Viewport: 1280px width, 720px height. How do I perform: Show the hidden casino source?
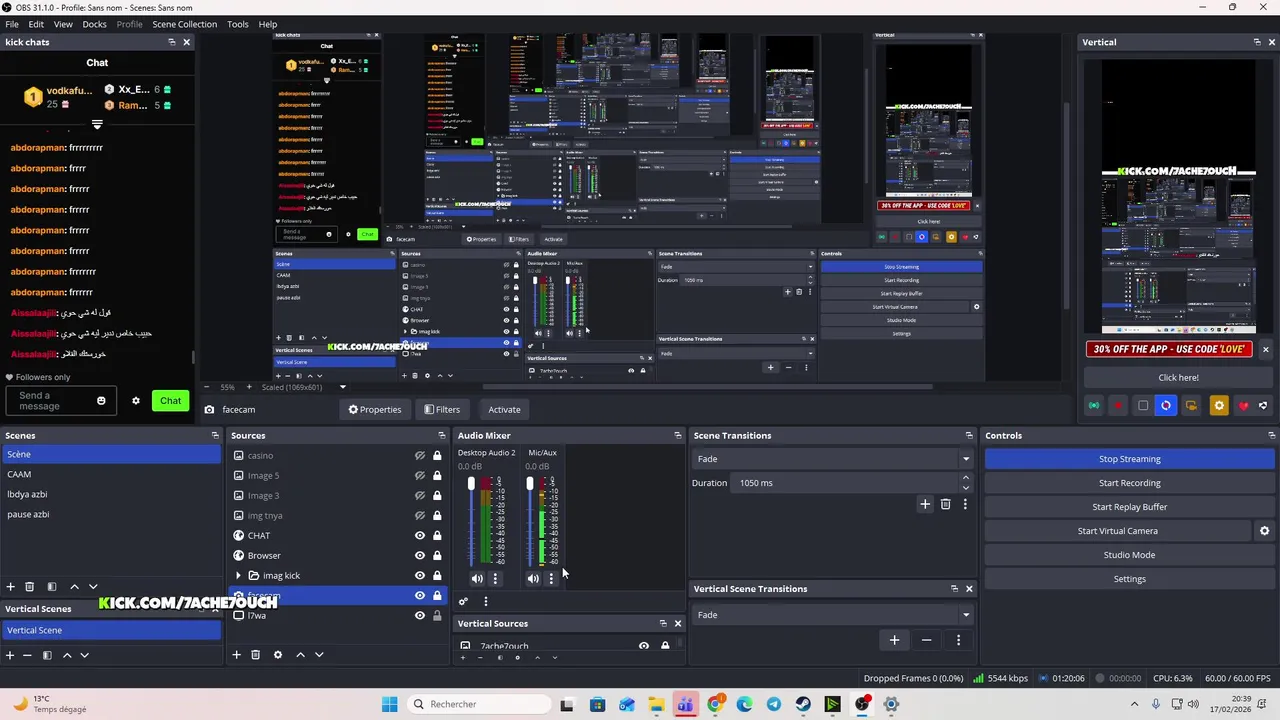pyautogui.click(x=420, y=455)
